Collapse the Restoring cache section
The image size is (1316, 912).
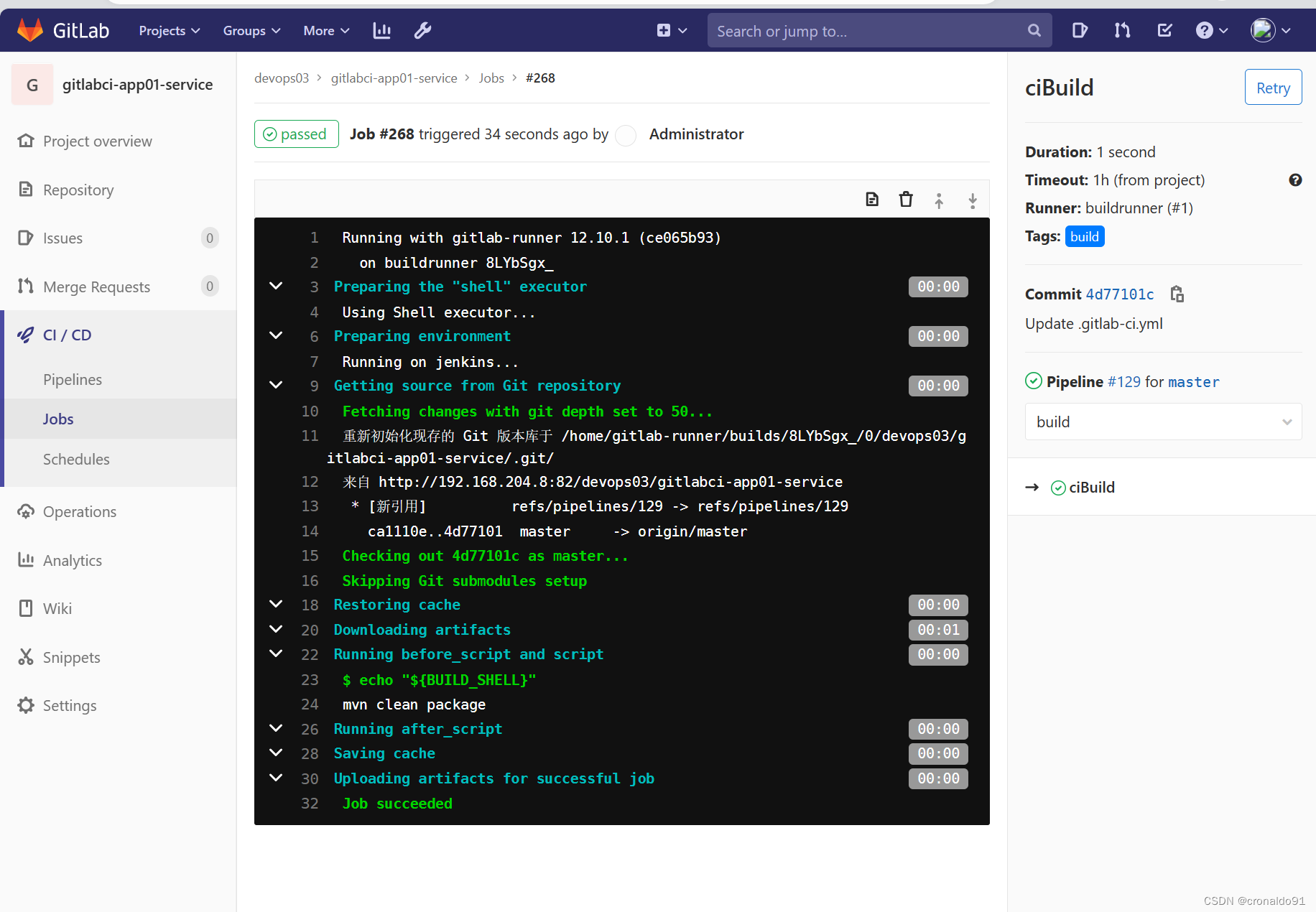pos(276,604)
